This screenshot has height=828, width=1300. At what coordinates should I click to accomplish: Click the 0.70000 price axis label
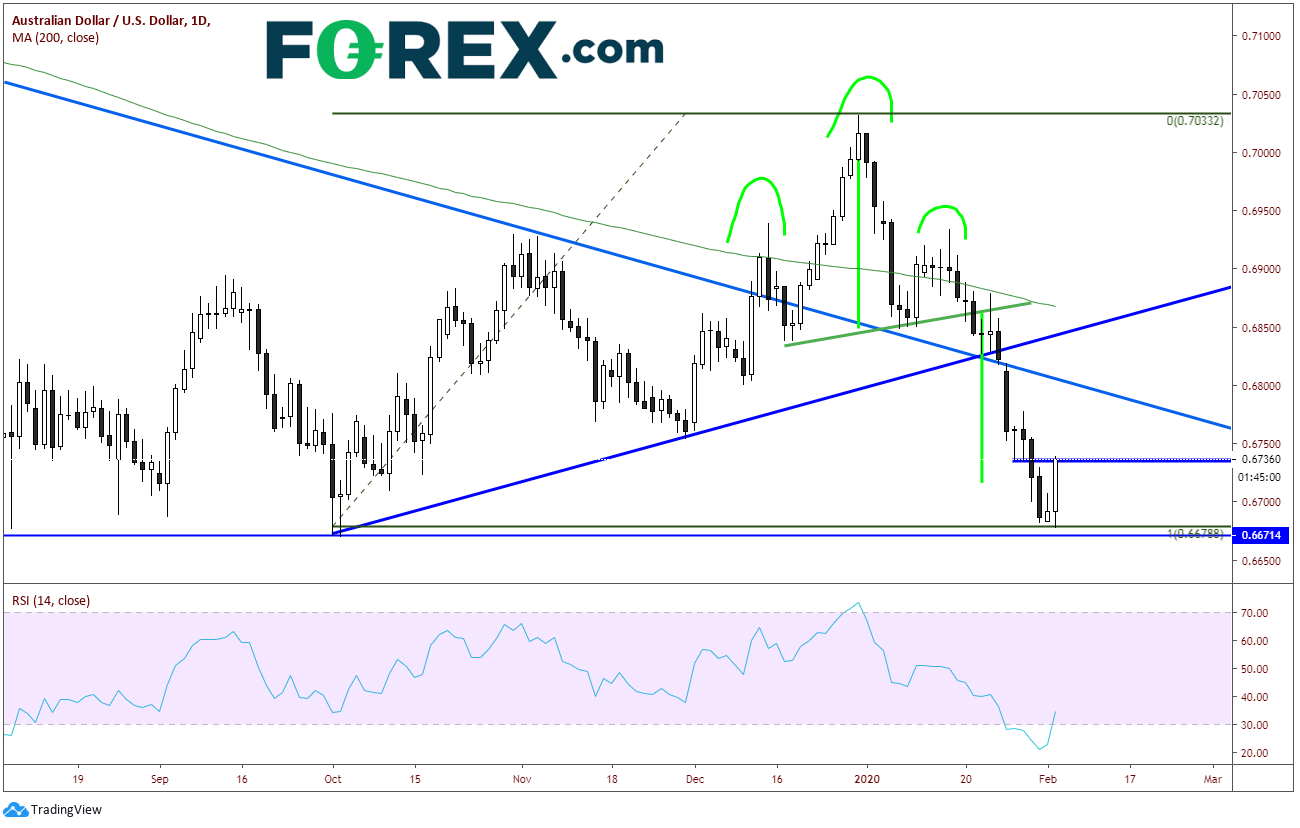[x=1263, y=153]
